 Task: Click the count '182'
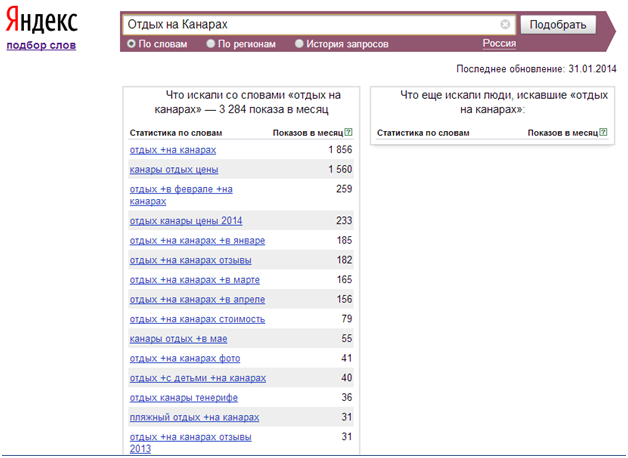pyautogui.click(x=344, y=260)
